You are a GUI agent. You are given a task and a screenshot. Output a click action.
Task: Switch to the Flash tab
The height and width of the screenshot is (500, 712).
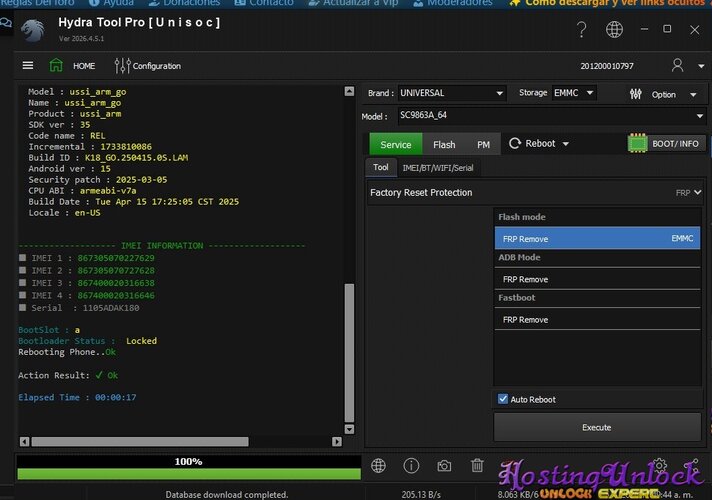(x=444, y=144)
